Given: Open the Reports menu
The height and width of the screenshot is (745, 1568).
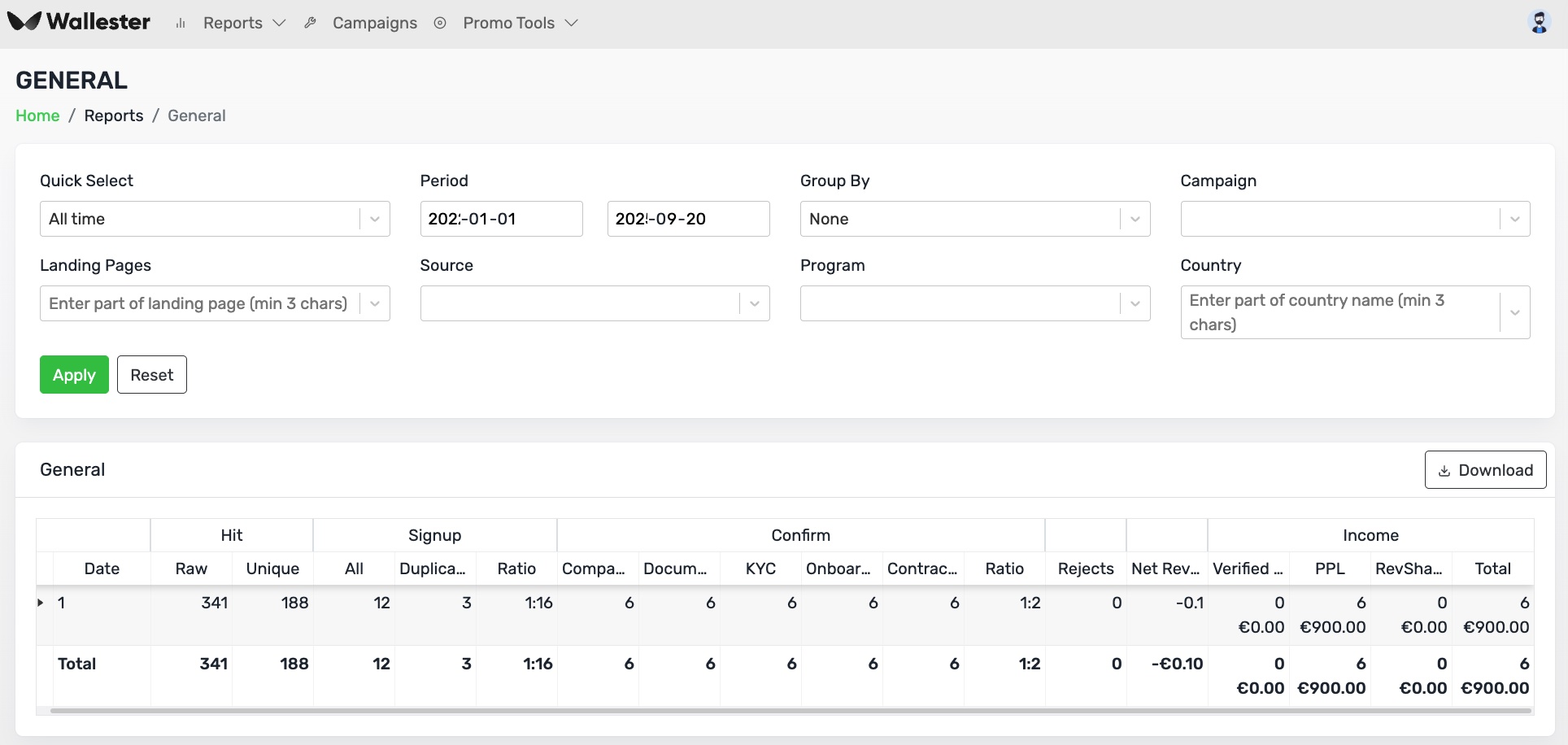Looking at the screenshot, I should (x=243, y=23).
